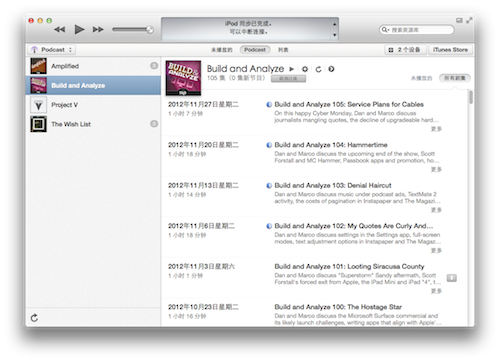Click episode 103 partially played indicator
500x362 pixels.
[269, 186]
